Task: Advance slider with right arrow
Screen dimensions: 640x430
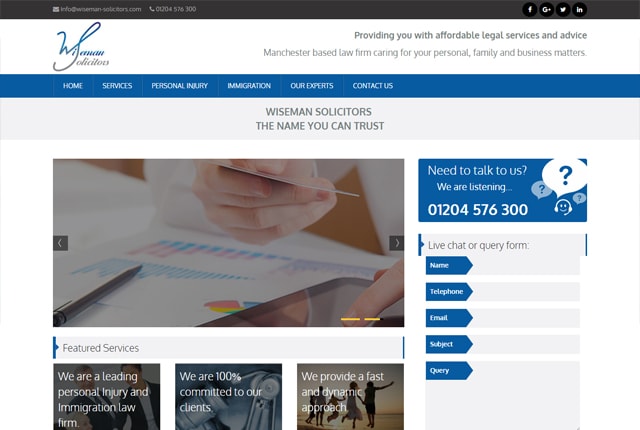Action: (x=397, y=243)
